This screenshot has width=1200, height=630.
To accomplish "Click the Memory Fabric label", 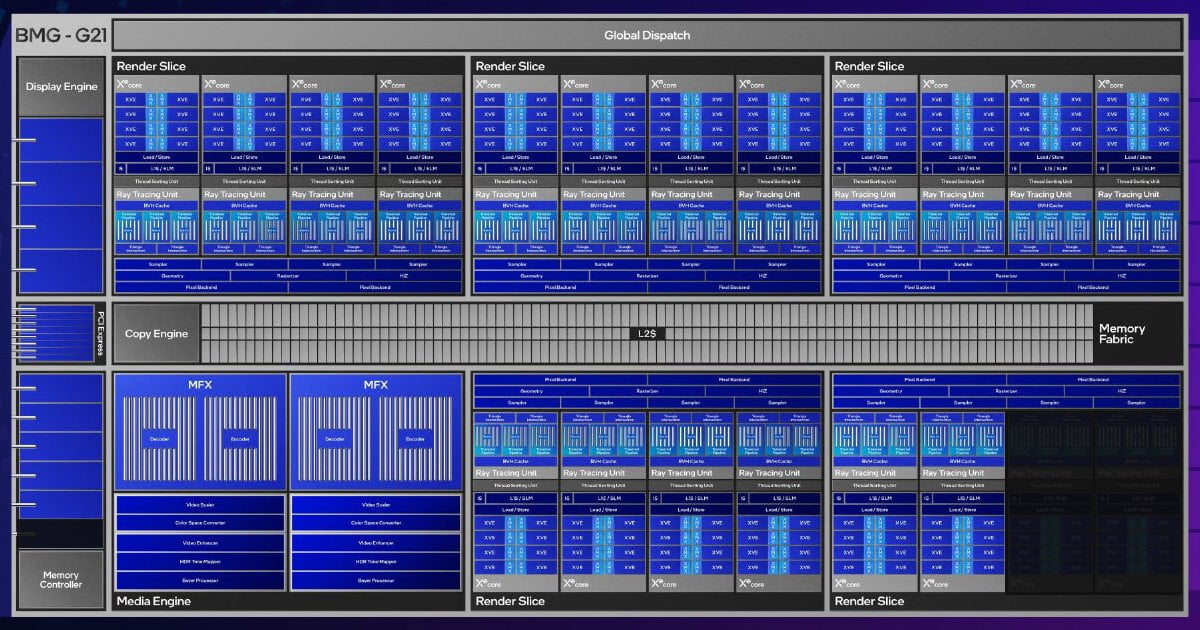I will click(1122, 333).
